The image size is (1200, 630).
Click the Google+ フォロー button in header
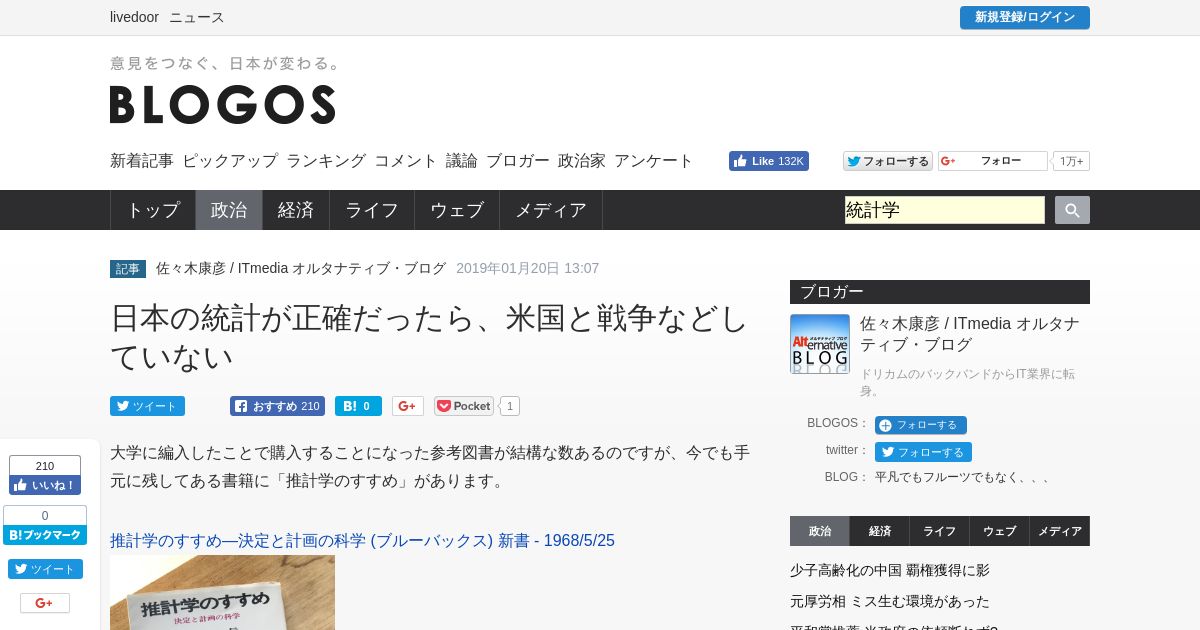993,161
